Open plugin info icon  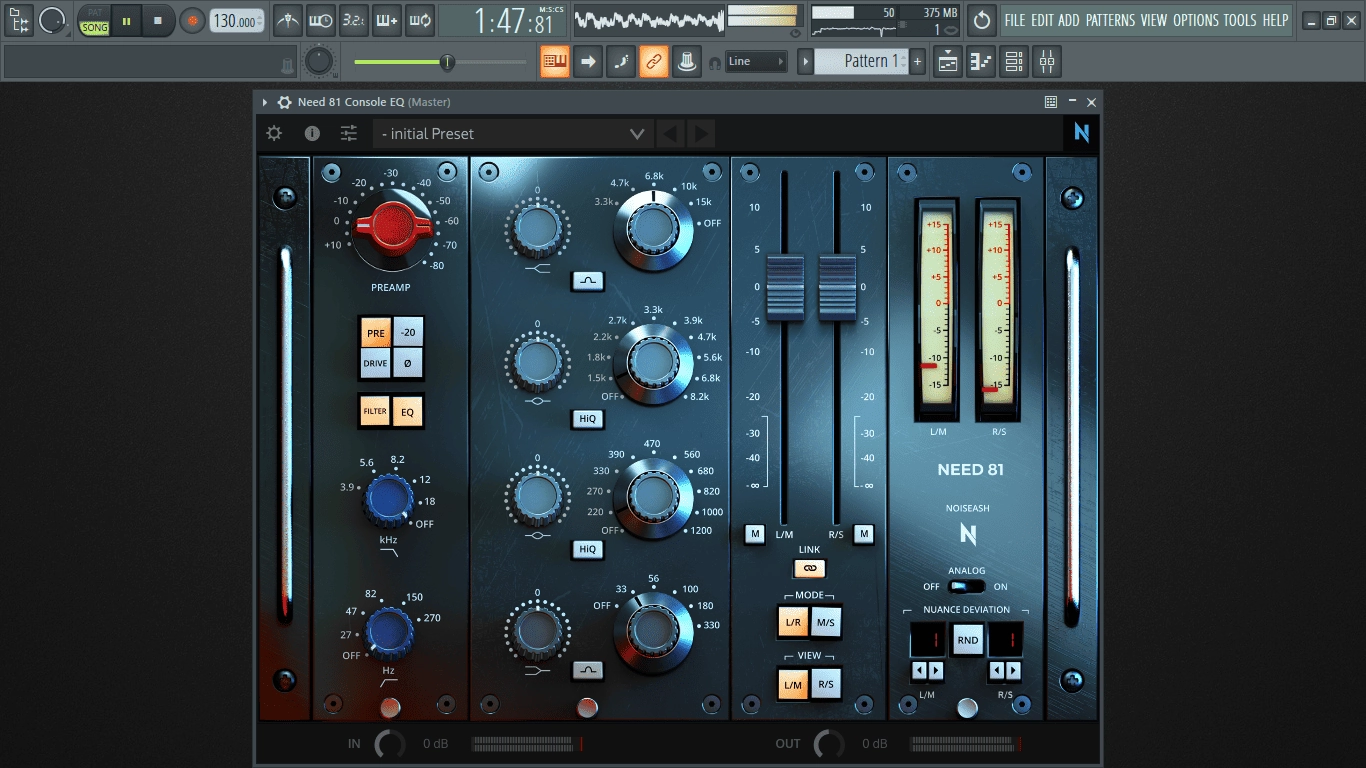tap(312, 133)
